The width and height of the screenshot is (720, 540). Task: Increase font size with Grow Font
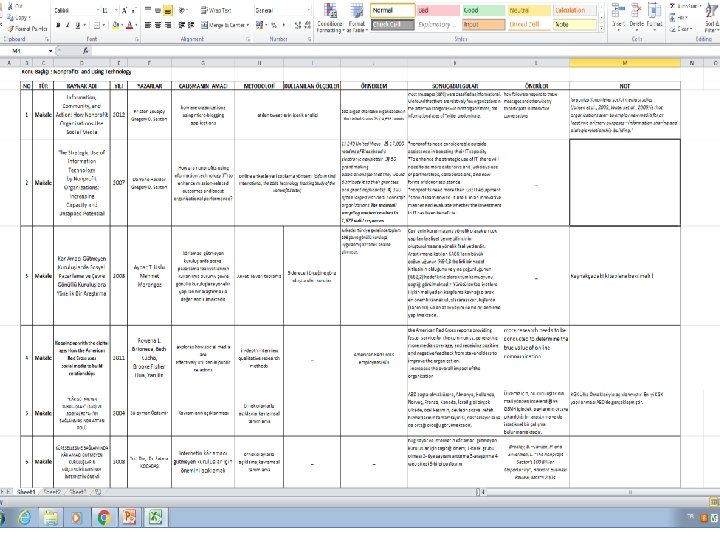coord(124,10)
